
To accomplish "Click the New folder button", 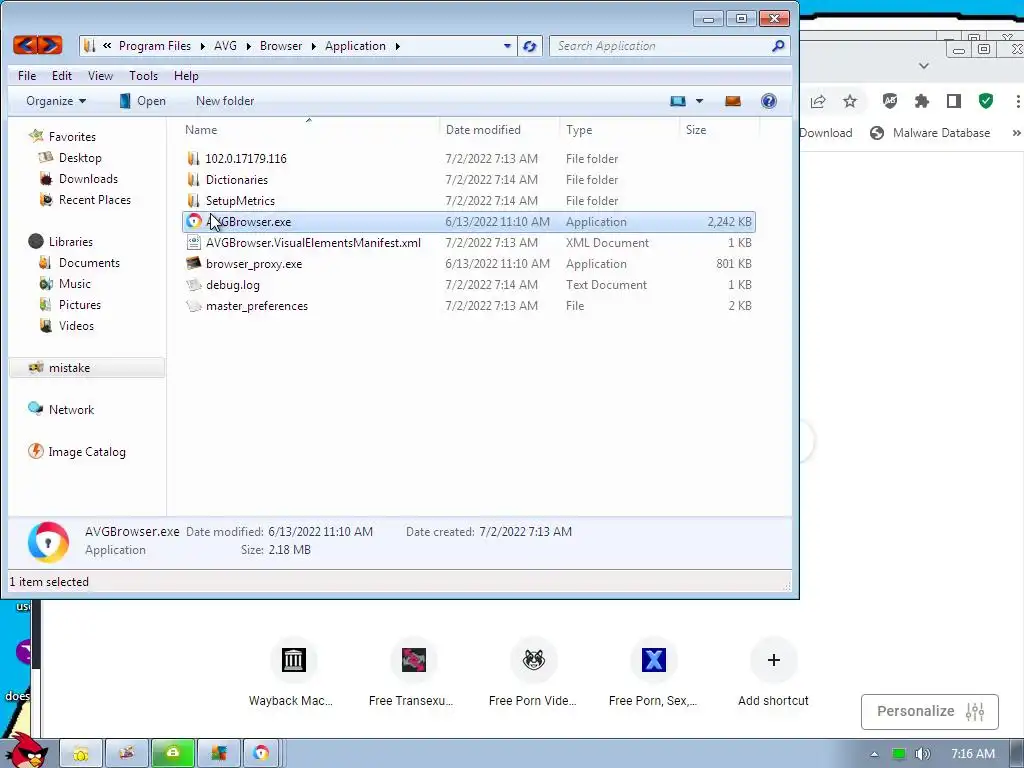I will point(225,101).
